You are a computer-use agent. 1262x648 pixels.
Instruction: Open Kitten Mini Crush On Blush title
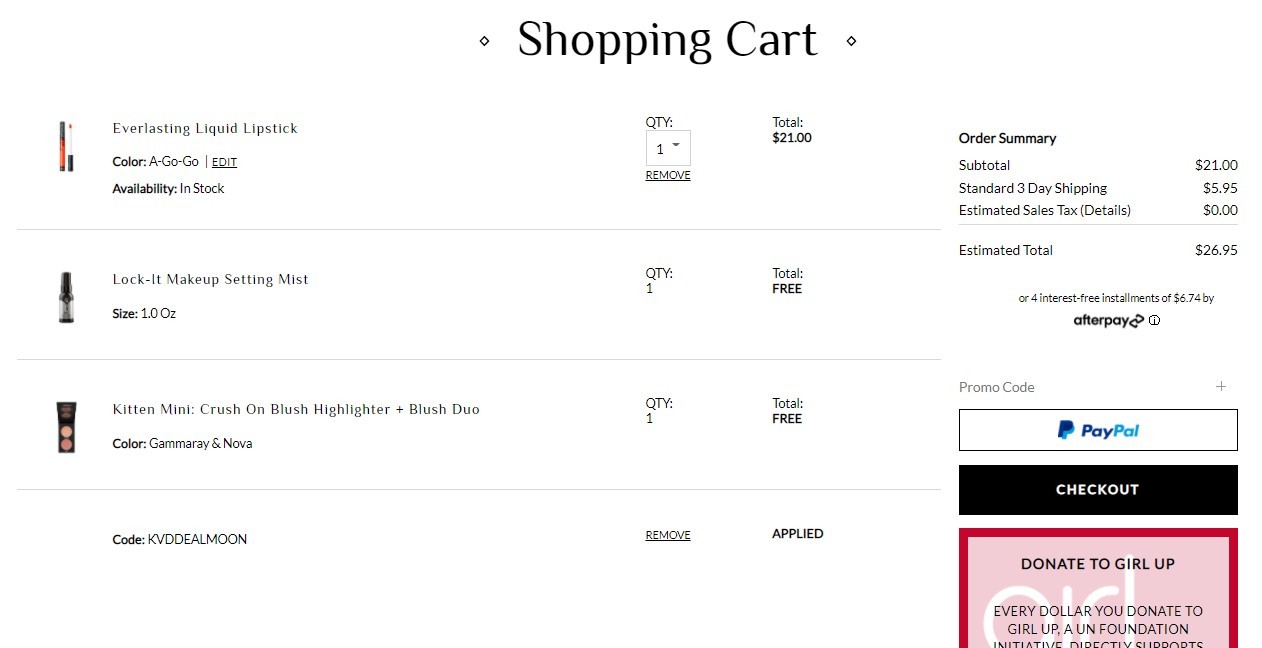296,409
